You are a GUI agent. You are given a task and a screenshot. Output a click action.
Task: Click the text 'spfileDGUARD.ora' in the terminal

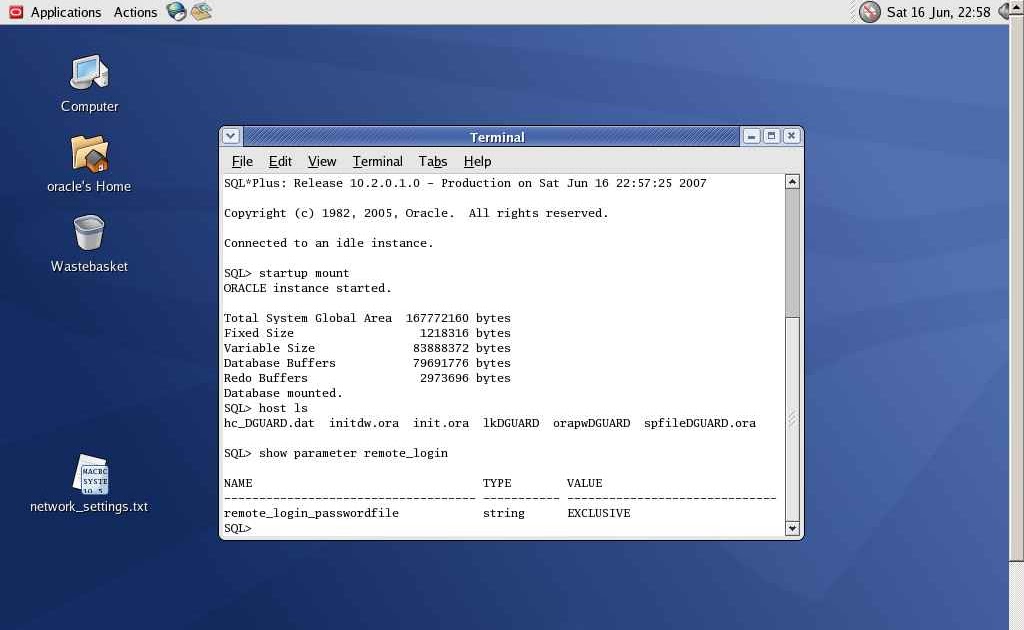tap(699, 423)
